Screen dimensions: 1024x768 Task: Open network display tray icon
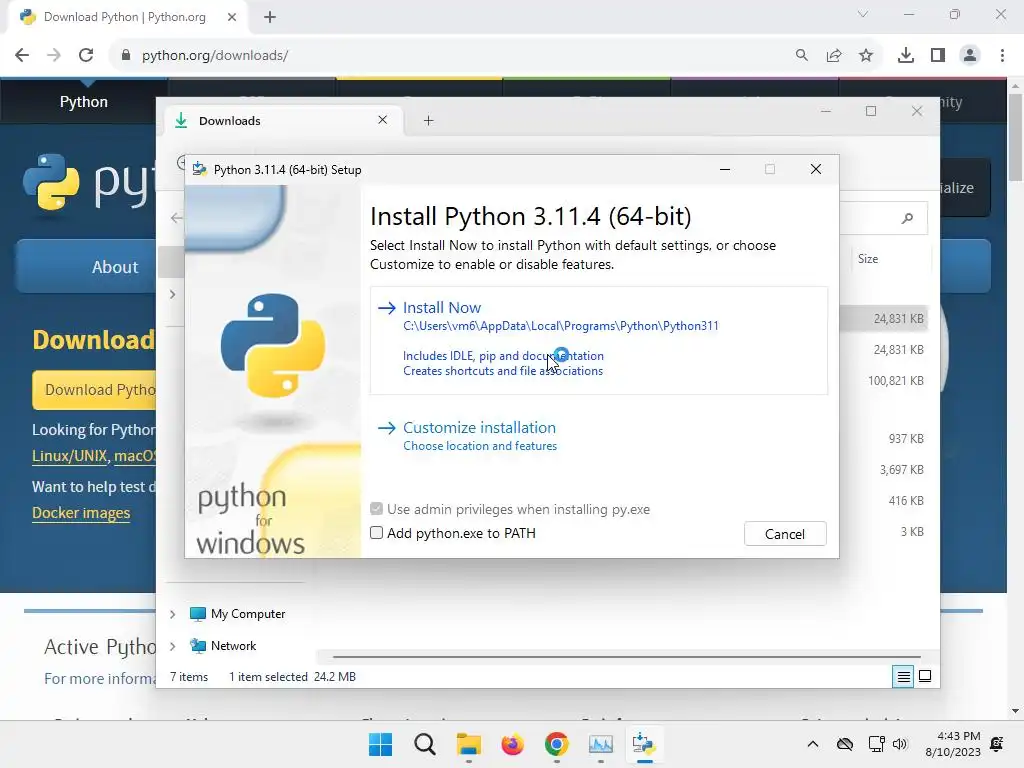point(876,744)
